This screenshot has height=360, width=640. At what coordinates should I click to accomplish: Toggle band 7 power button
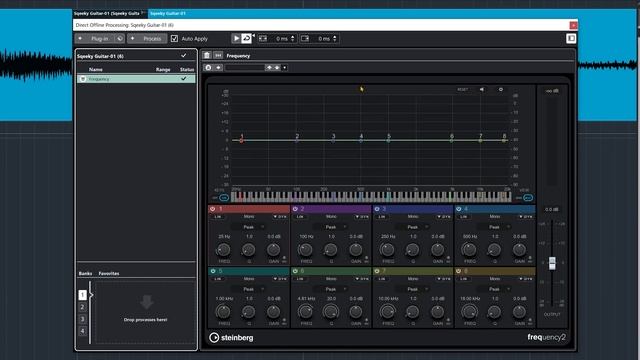[x=377, y=271]
